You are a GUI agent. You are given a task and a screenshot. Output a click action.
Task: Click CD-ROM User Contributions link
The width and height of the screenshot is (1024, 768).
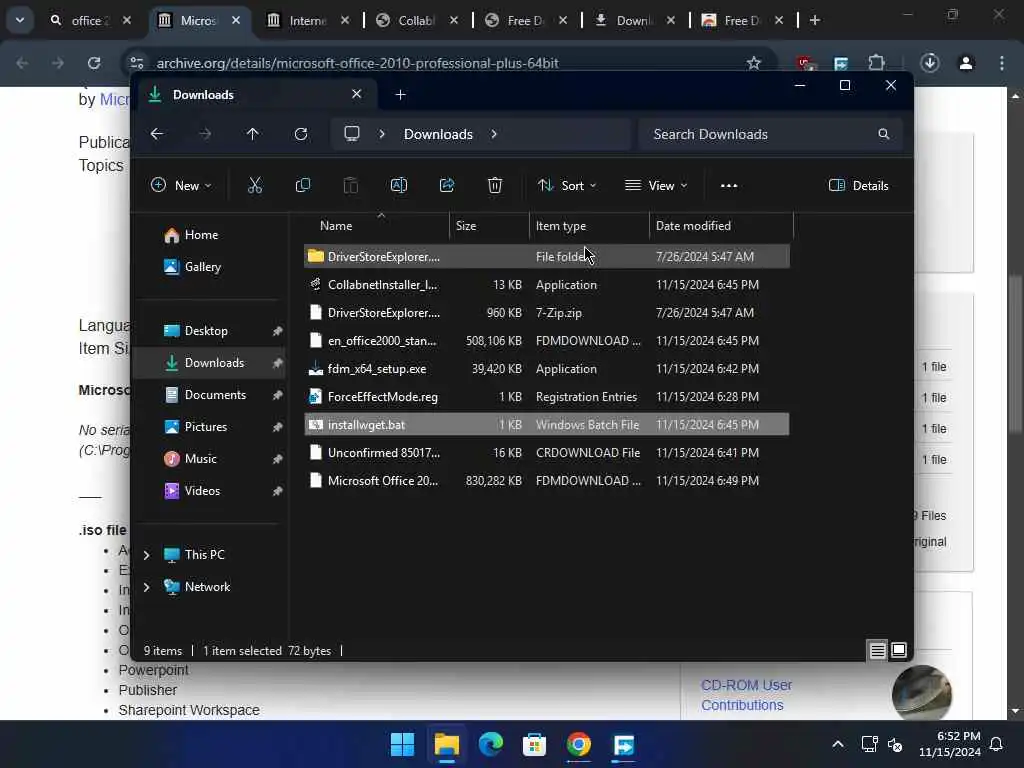pos(746,695)
